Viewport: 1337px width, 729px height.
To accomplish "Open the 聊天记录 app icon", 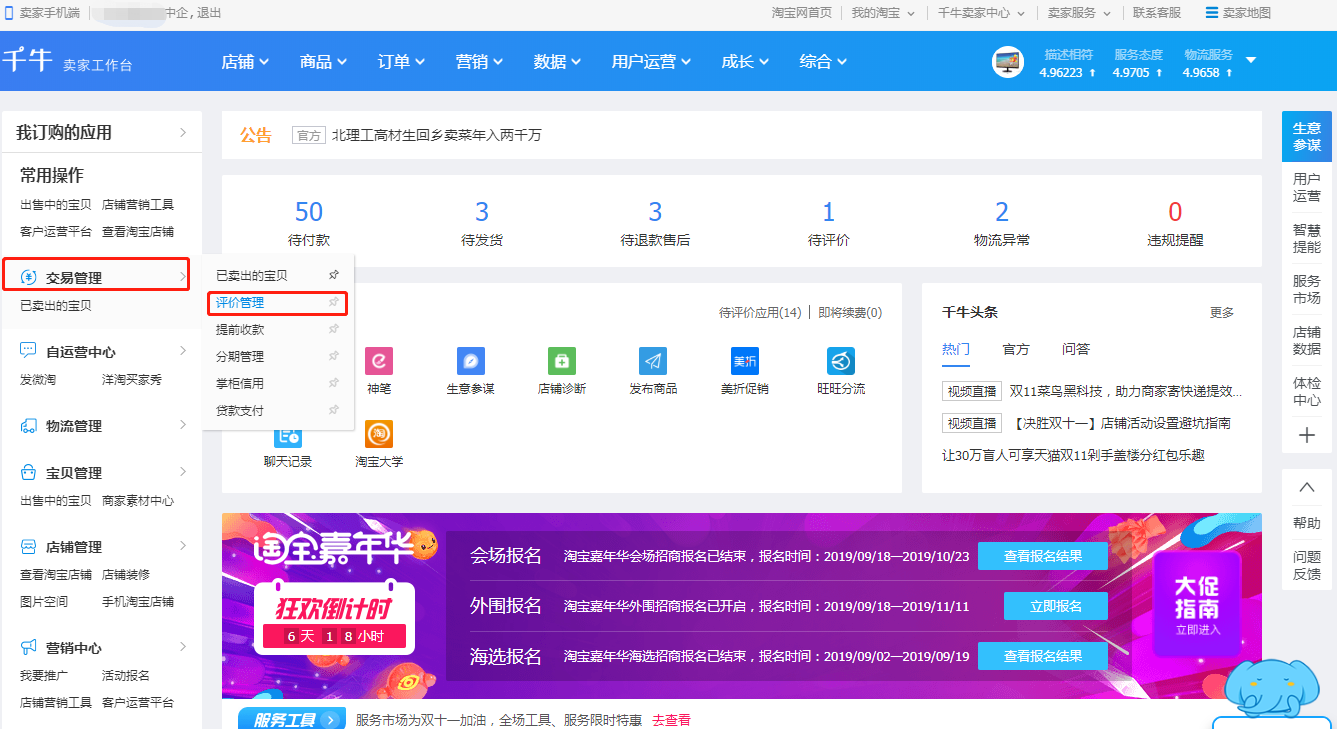I will tap(288, 434).
